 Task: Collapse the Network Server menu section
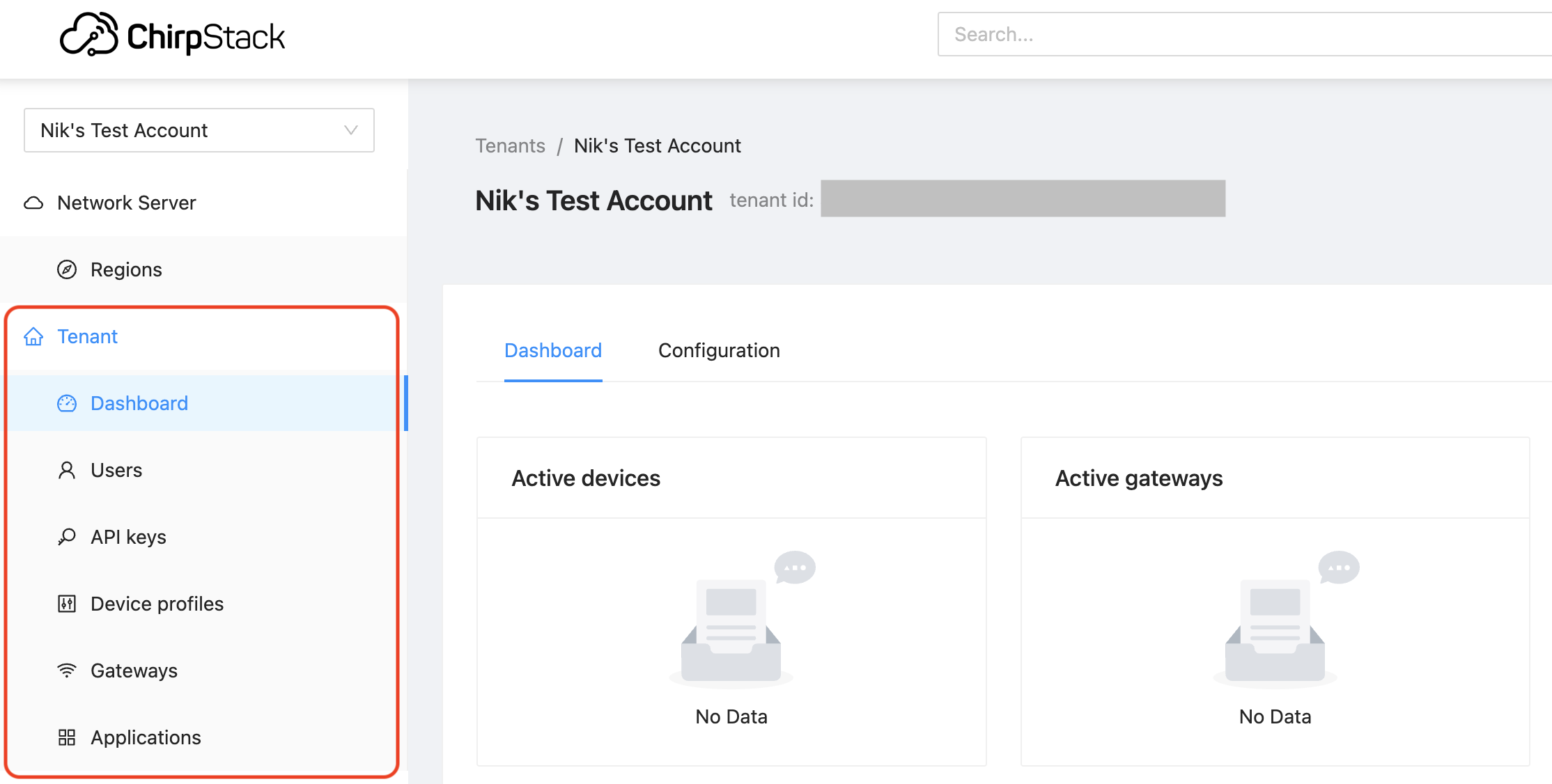[x=126, y=203]
